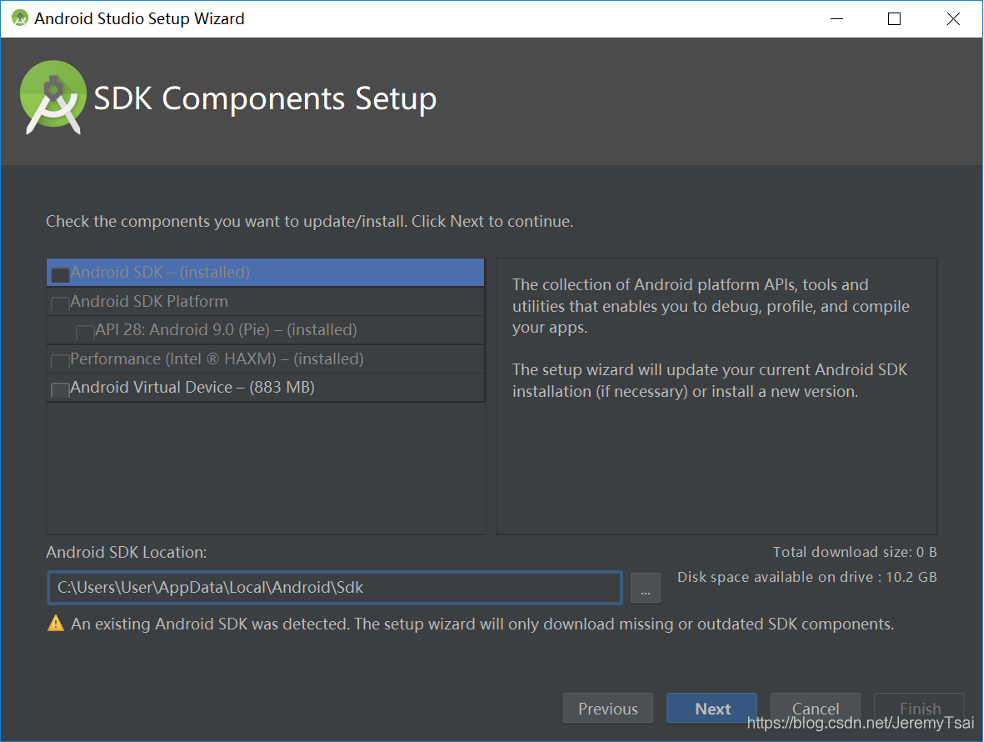The height and width of the screenshot is (742, 984).
Task: Select the API 28: Android 9.0 (Pie) row label
Action: tap(226, 330)
